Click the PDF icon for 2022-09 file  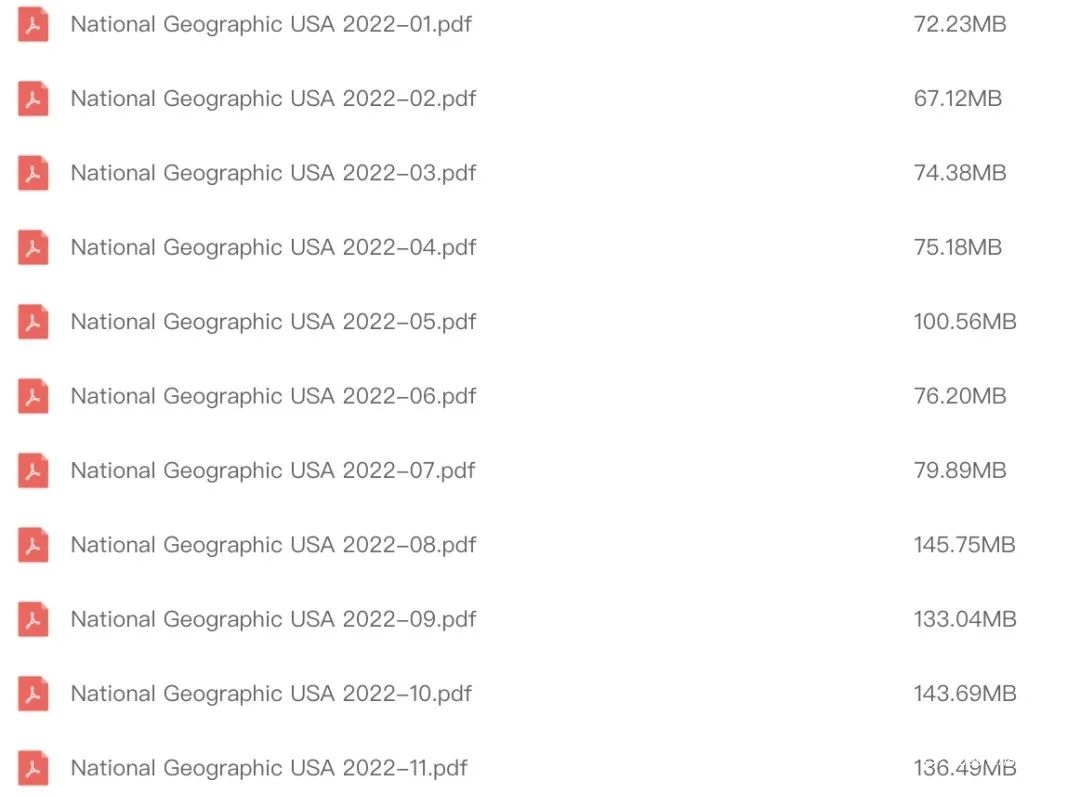click(34, 619)
